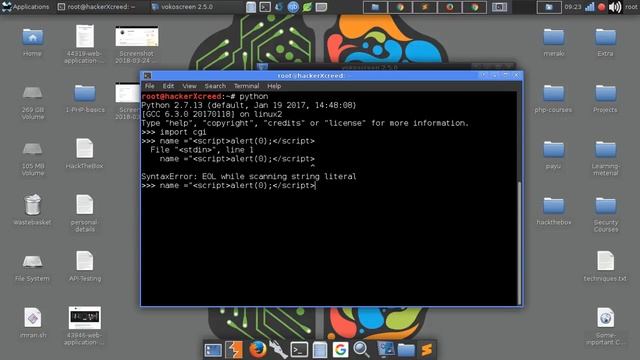
Task: Open the Applications menu in top panel
Action: [x=25, y=7]
